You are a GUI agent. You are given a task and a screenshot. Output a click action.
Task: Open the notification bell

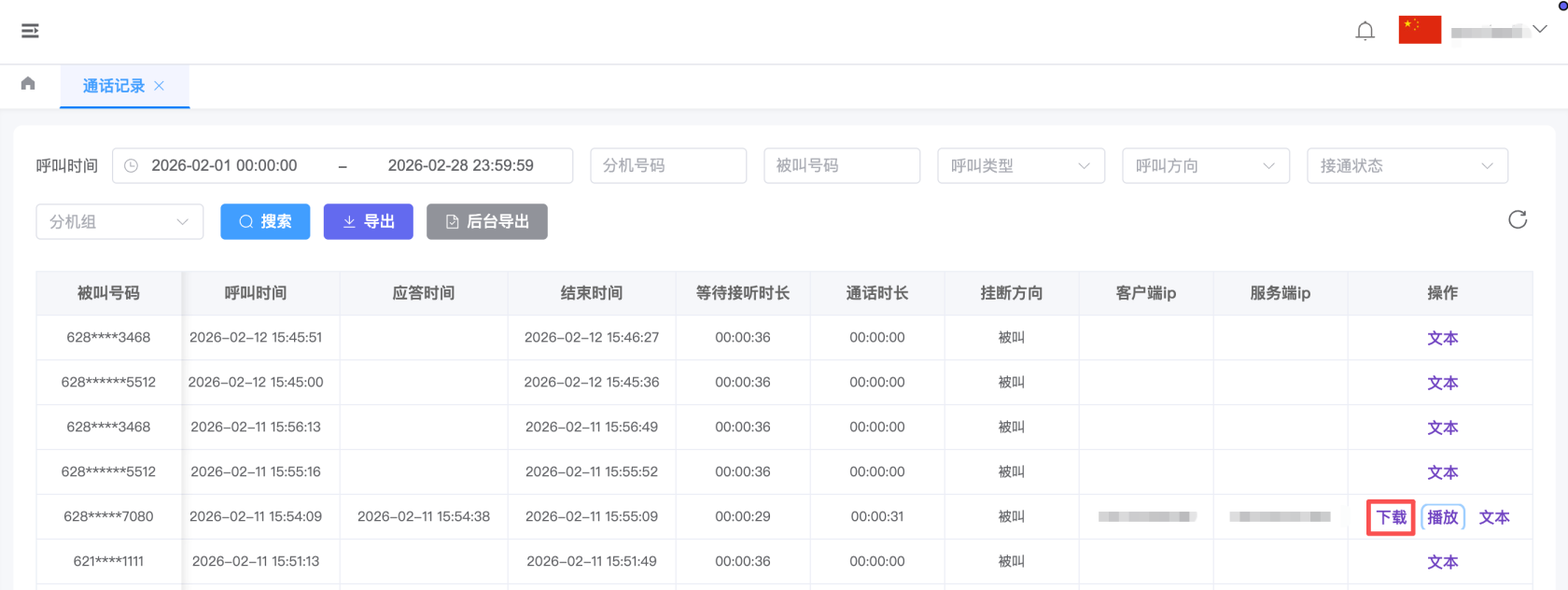(x=1365, y=31)
